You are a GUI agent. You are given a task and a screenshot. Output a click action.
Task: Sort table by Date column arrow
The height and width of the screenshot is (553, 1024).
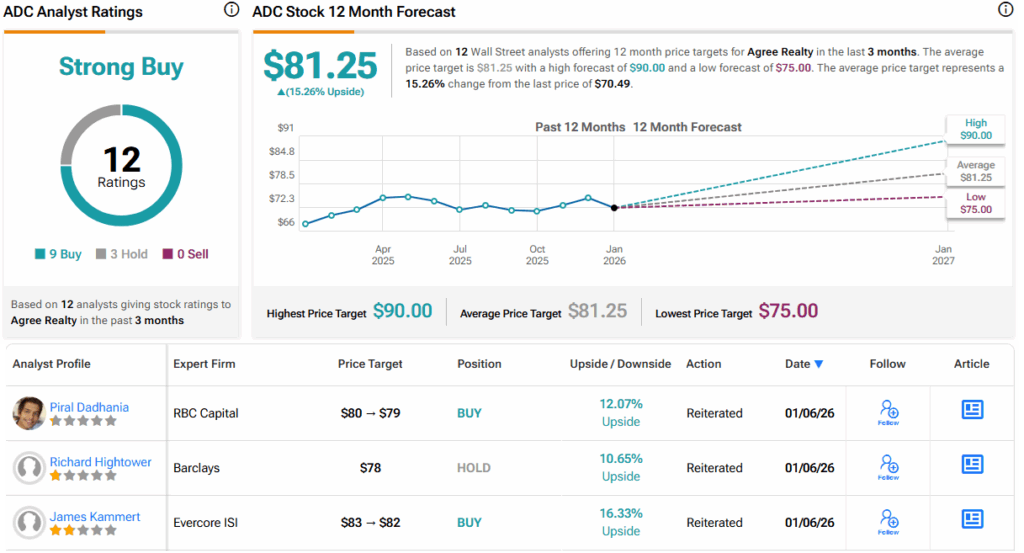click(819, 364)
